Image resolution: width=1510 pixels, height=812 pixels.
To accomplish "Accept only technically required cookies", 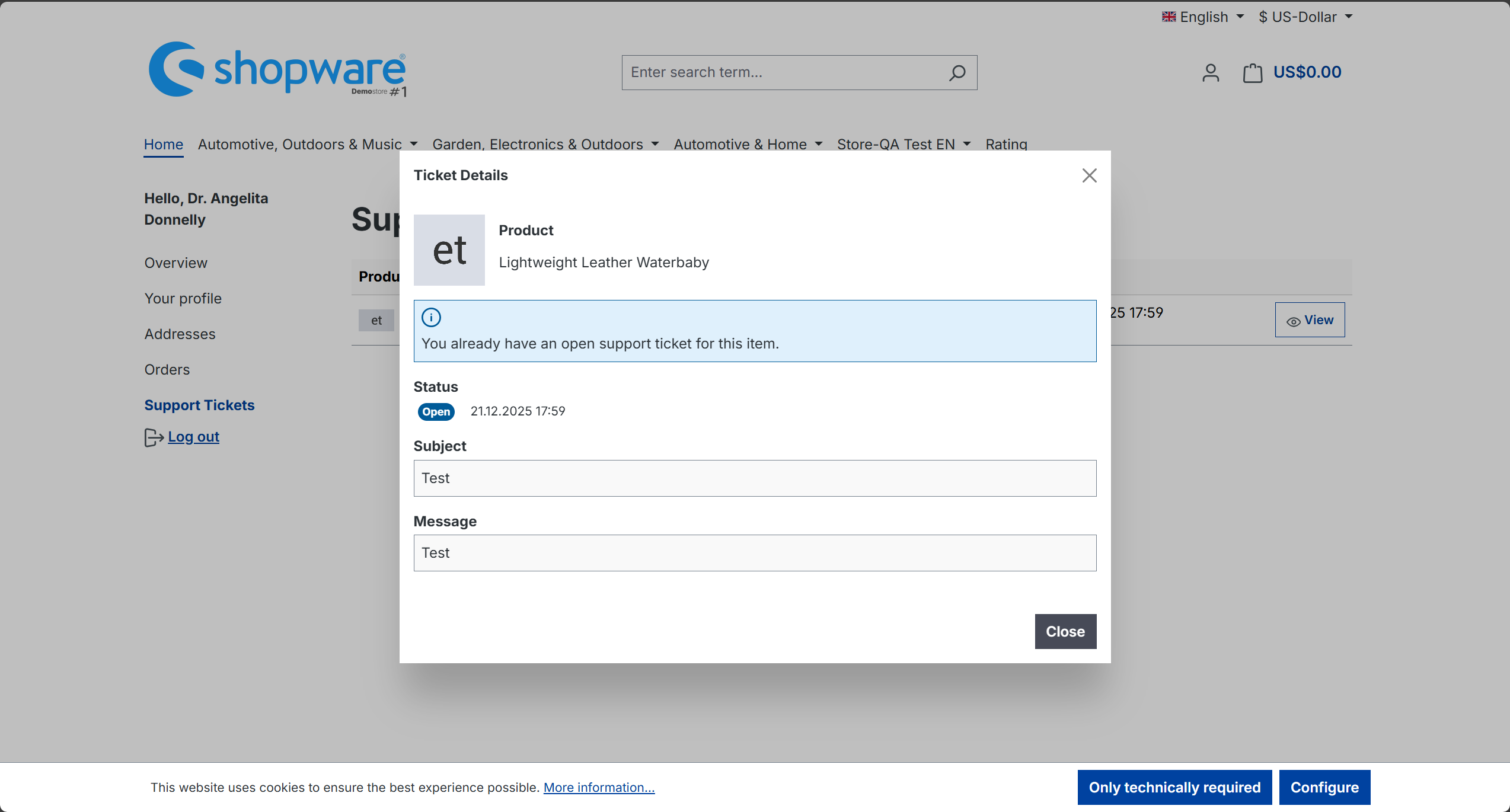I will pos(1174,788).
